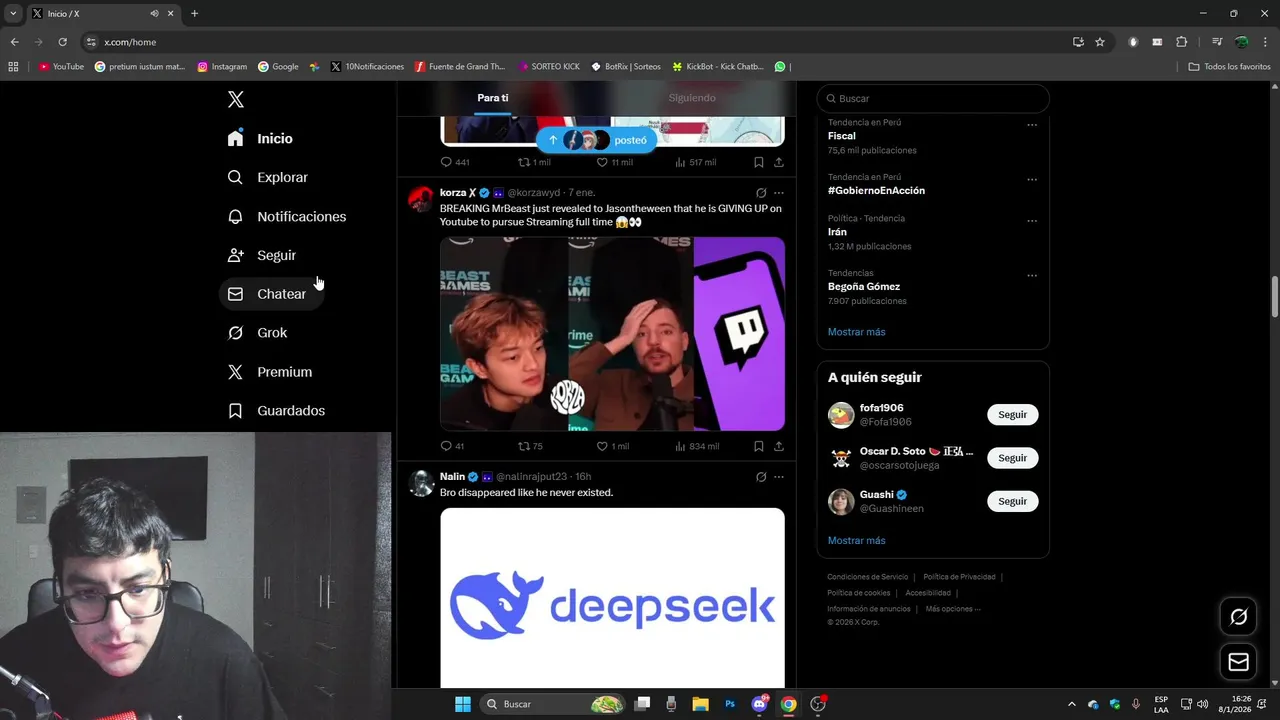Click Mostrar más under A quién seguir

click(x=856, y=541)
